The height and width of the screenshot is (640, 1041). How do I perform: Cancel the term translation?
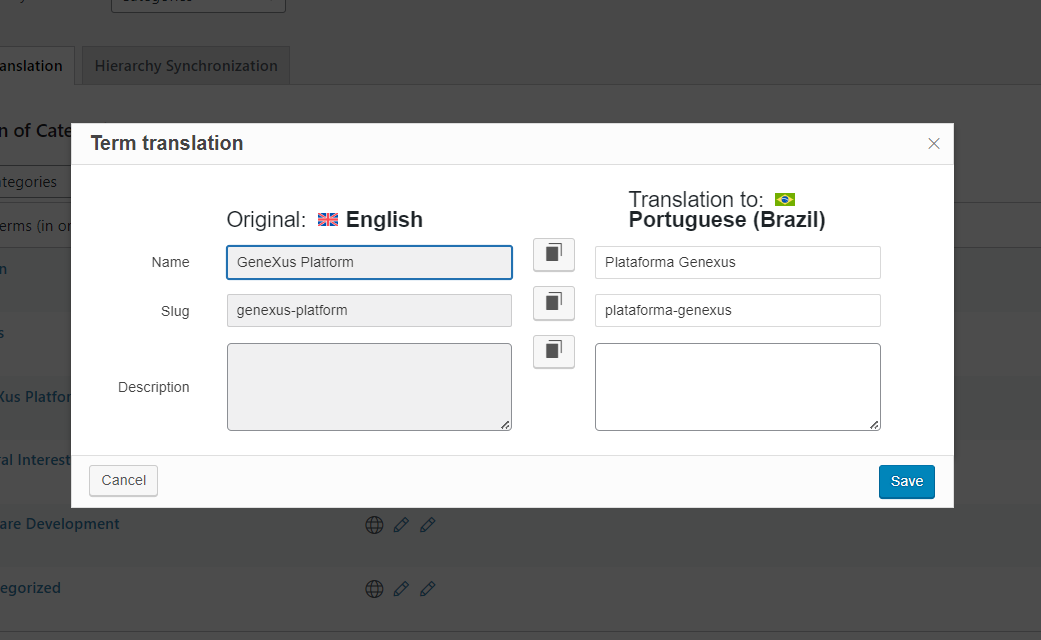tap(123, 481)
